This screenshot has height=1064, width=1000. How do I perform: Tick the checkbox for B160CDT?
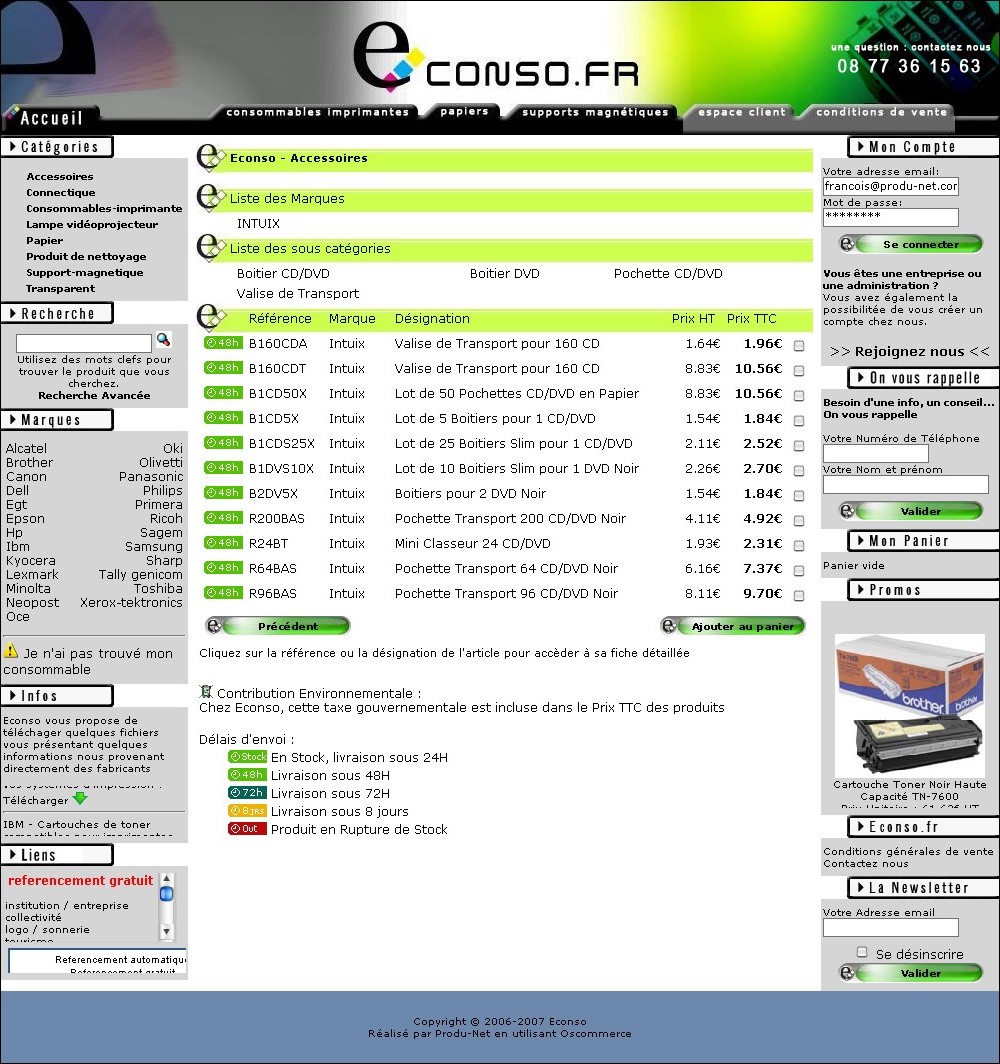pyautogui.click(x=799, y=370)
